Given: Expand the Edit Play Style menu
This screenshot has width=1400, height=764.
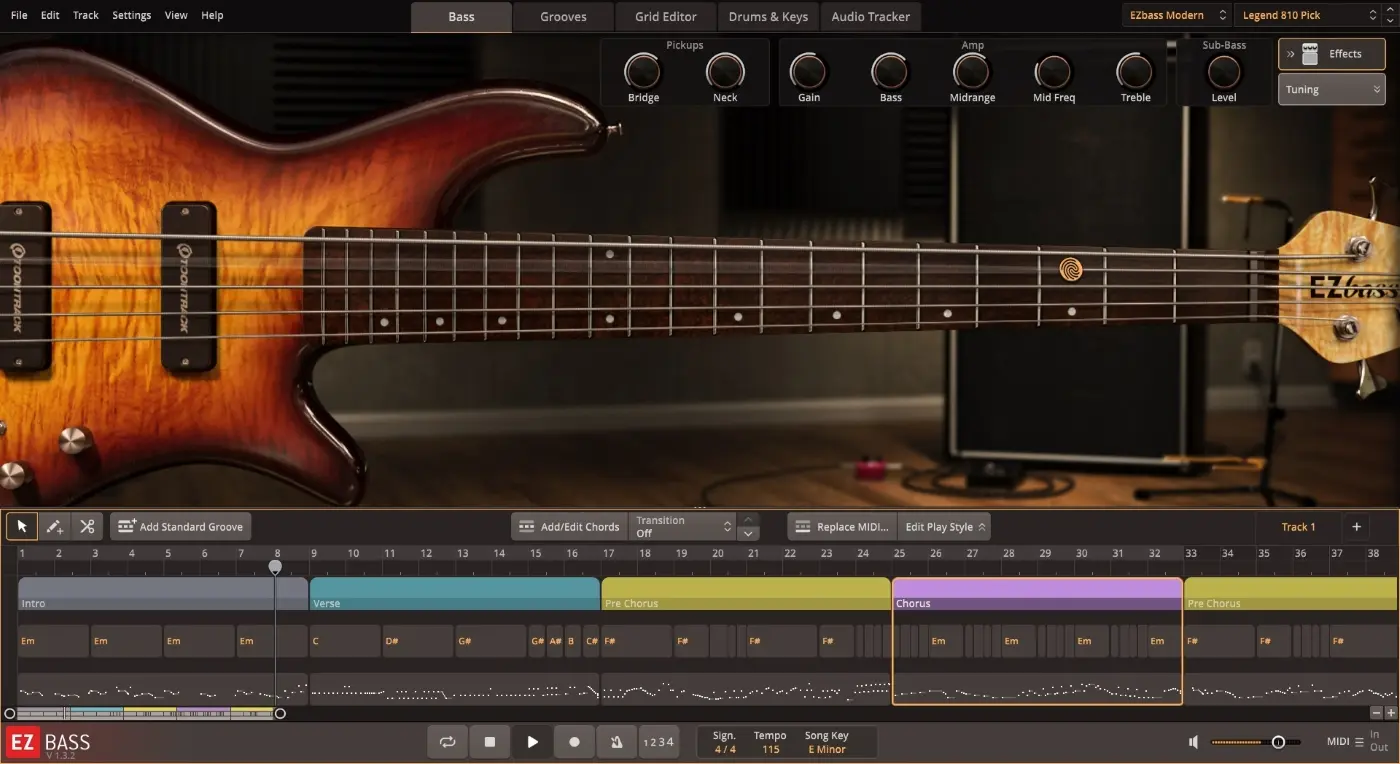Looking at the screenshot, I should coord(945,526).
